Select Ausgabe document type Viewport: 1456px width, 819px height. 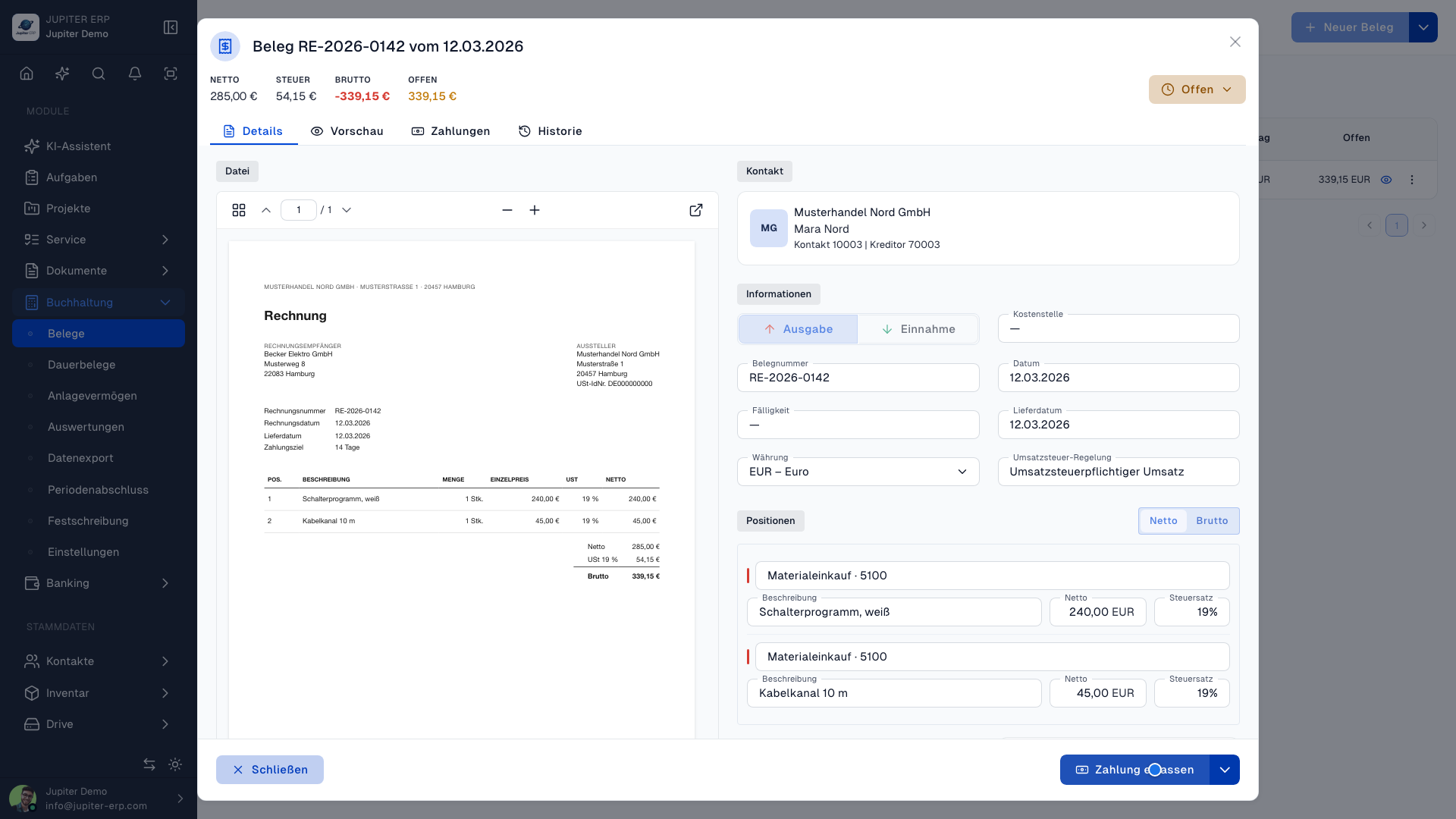tap(798, 329)
